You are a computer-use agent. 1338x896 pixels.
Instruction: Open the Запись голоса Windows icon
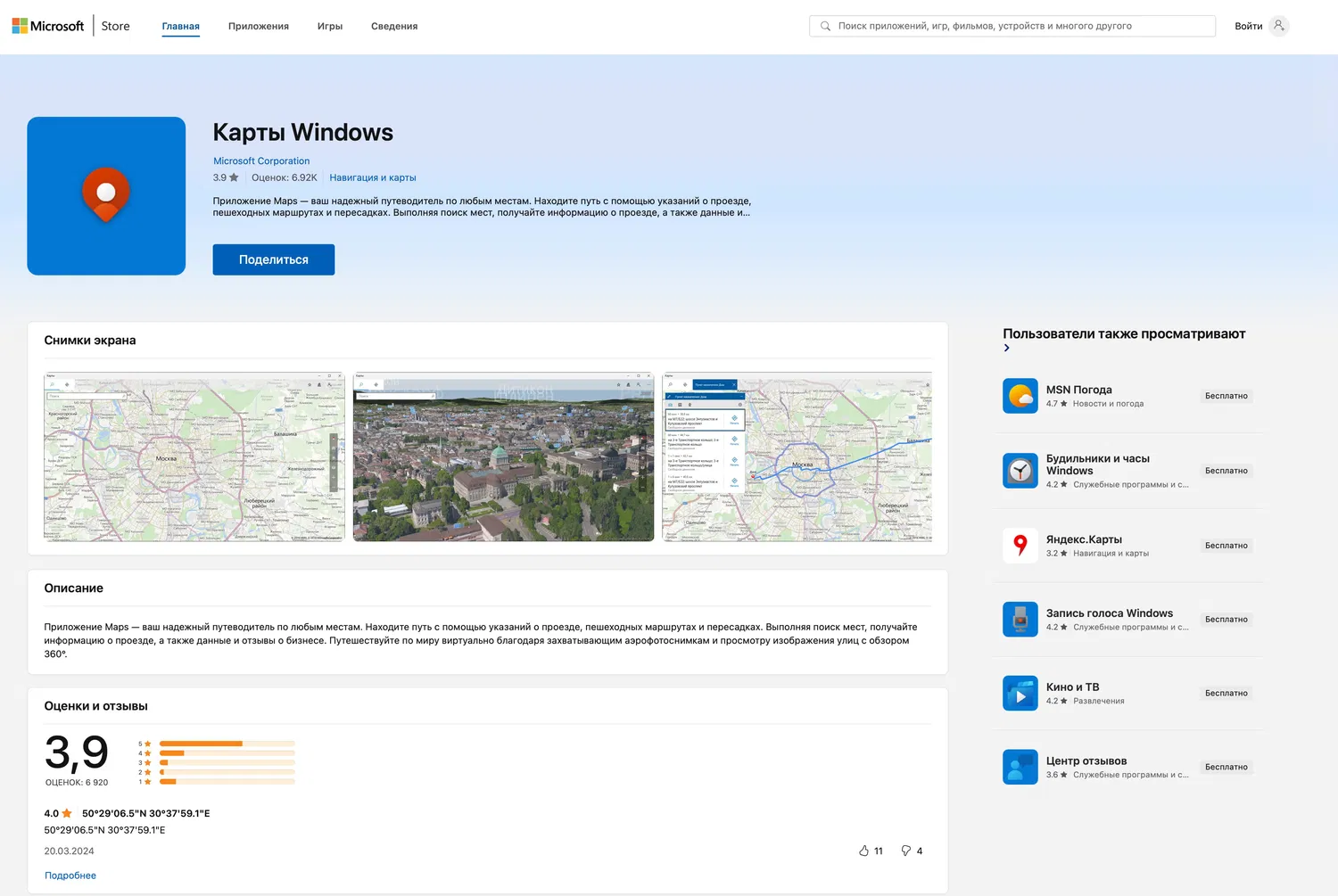(x=1020, y=619)
